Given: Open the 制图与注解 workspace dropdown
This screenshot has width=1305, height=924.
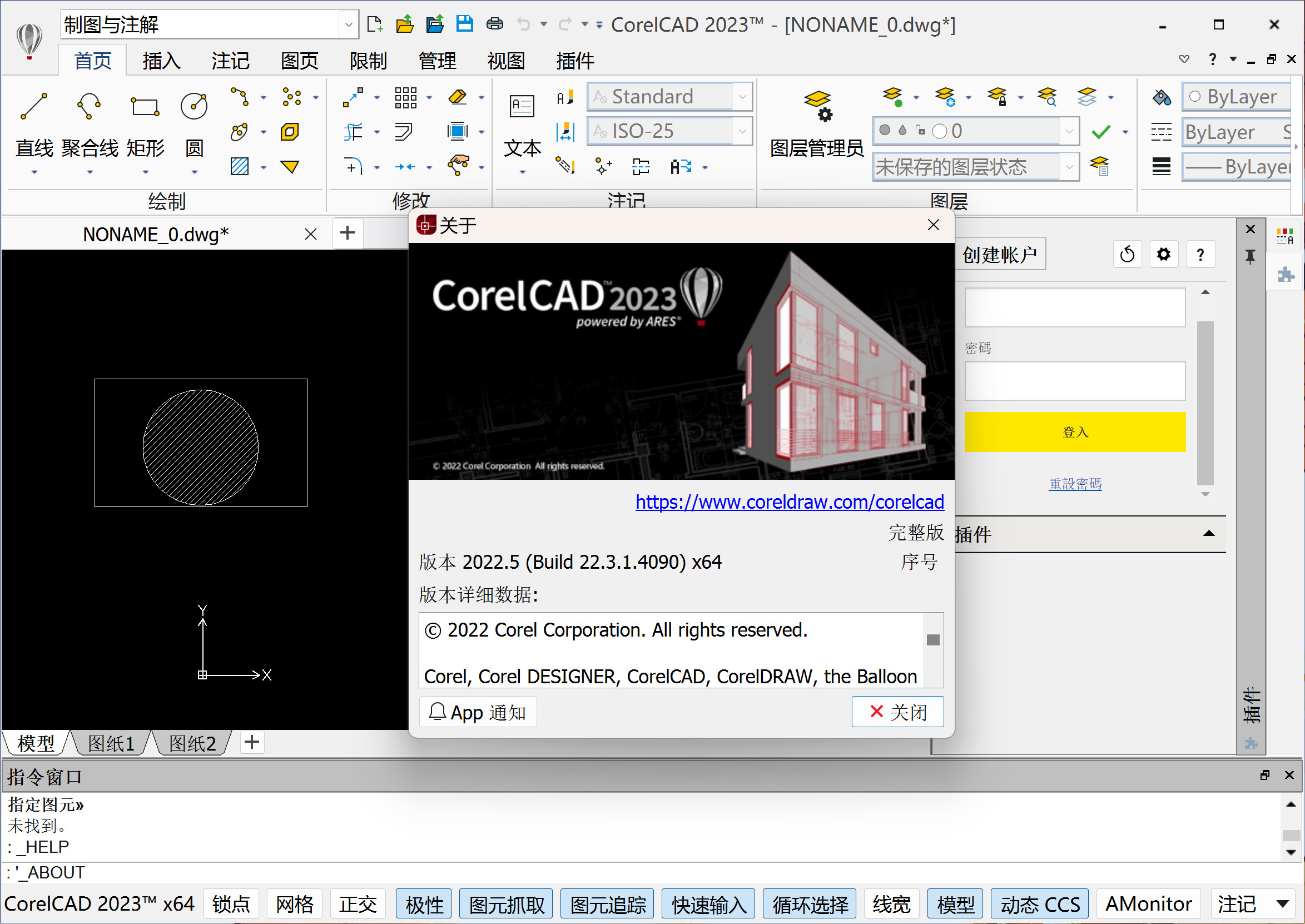Looking at the screenshot, I should coord(348,24).
